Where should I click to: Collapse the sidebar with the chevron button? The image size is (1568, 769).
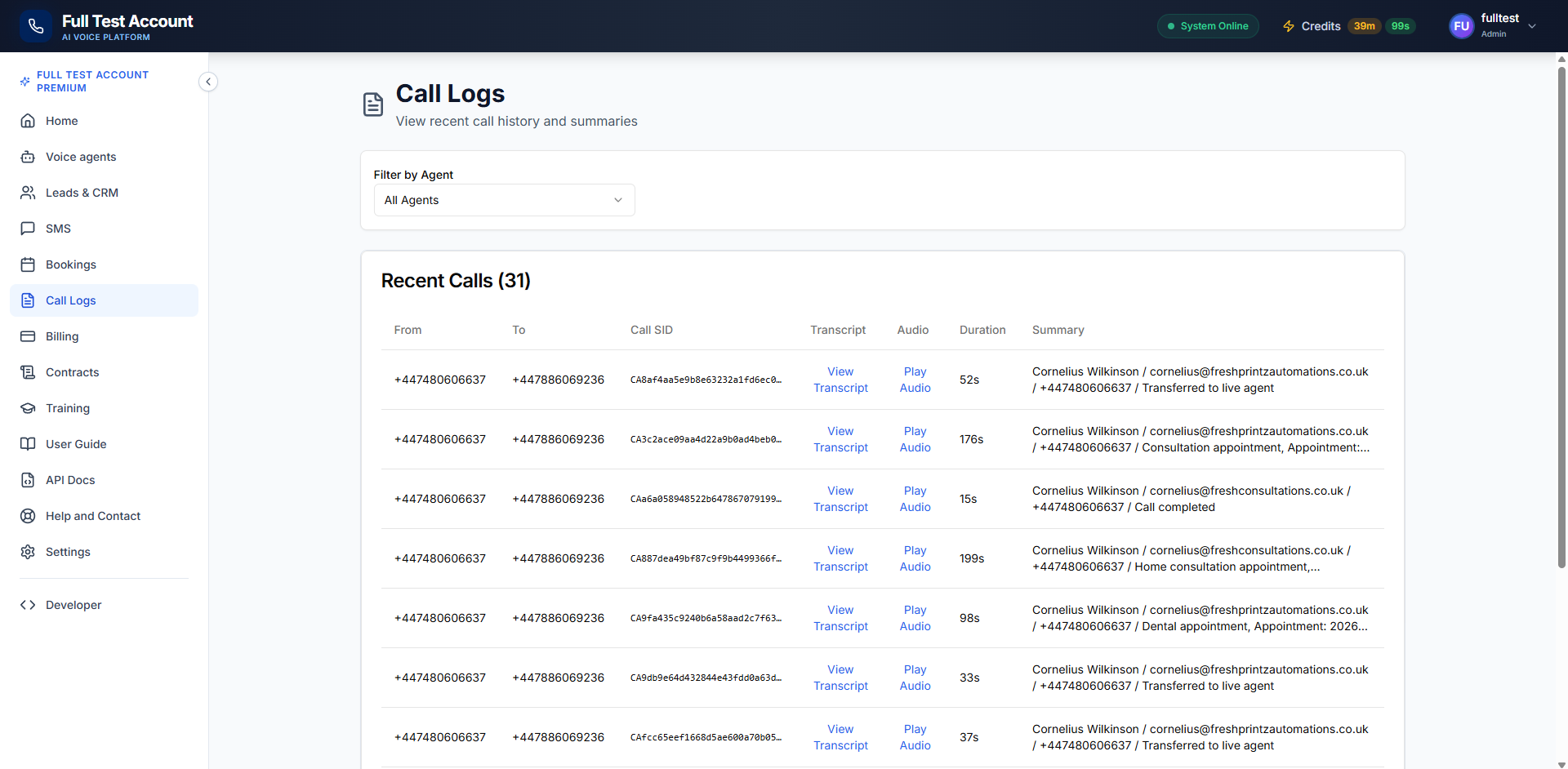[x=208, y=82]
